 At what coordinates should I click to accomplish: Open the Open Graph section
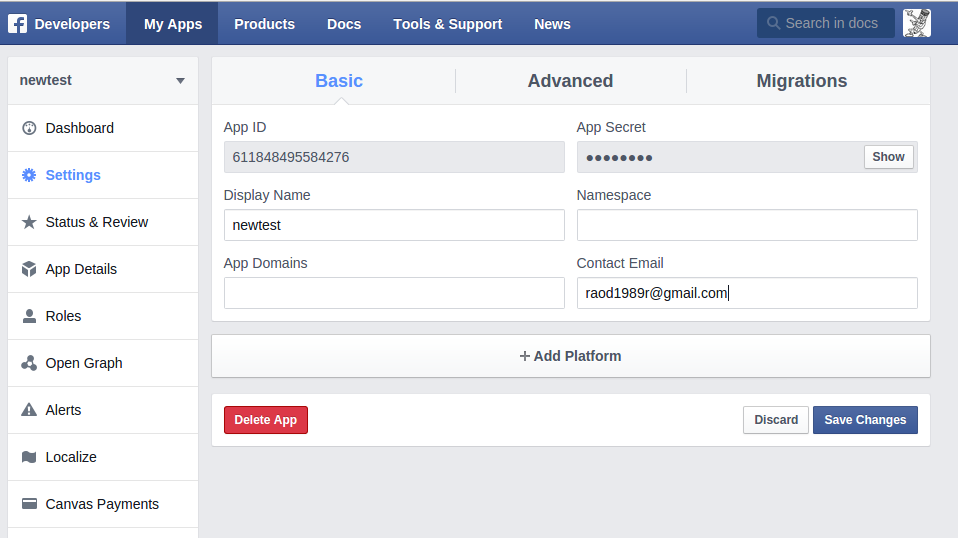(x=103, y=363)
